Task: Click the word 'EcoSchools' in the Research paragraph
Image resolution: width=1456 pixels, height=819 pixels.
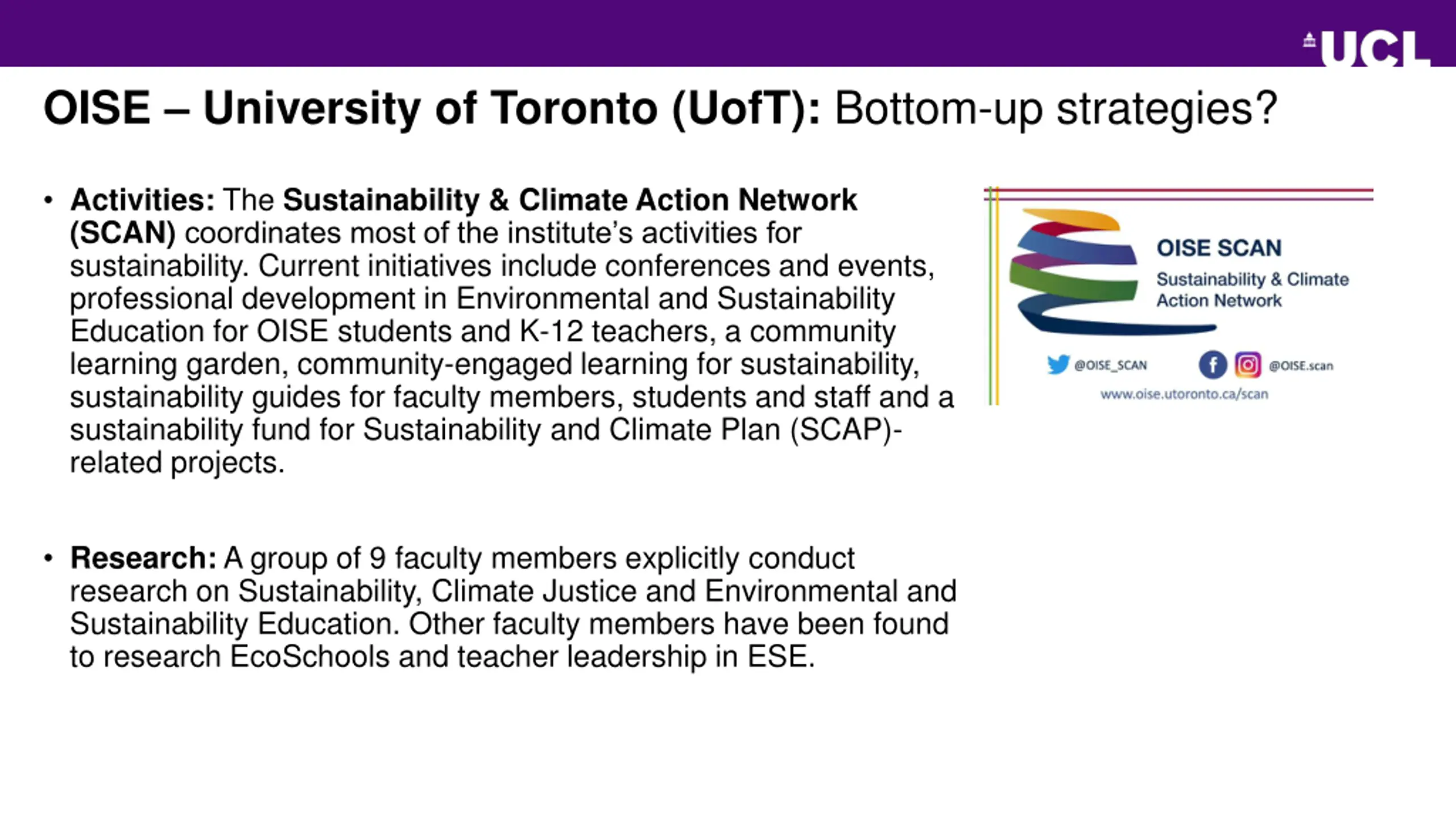Action: (309, 656)
